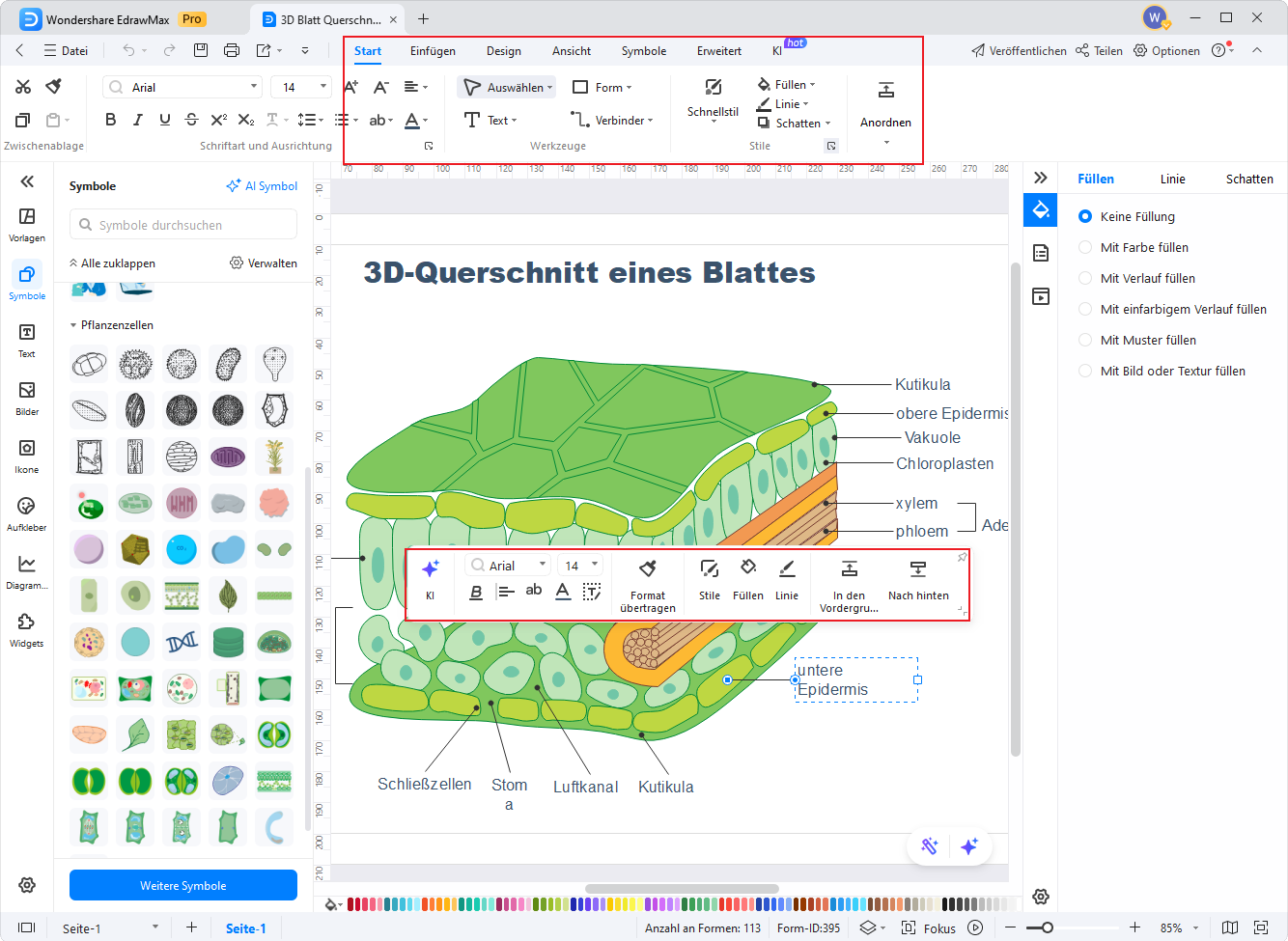This screenshot has width=1288, height=941.
Task: Click the Anordnen icon in the ribbon
Action: [x=885, y=101]
